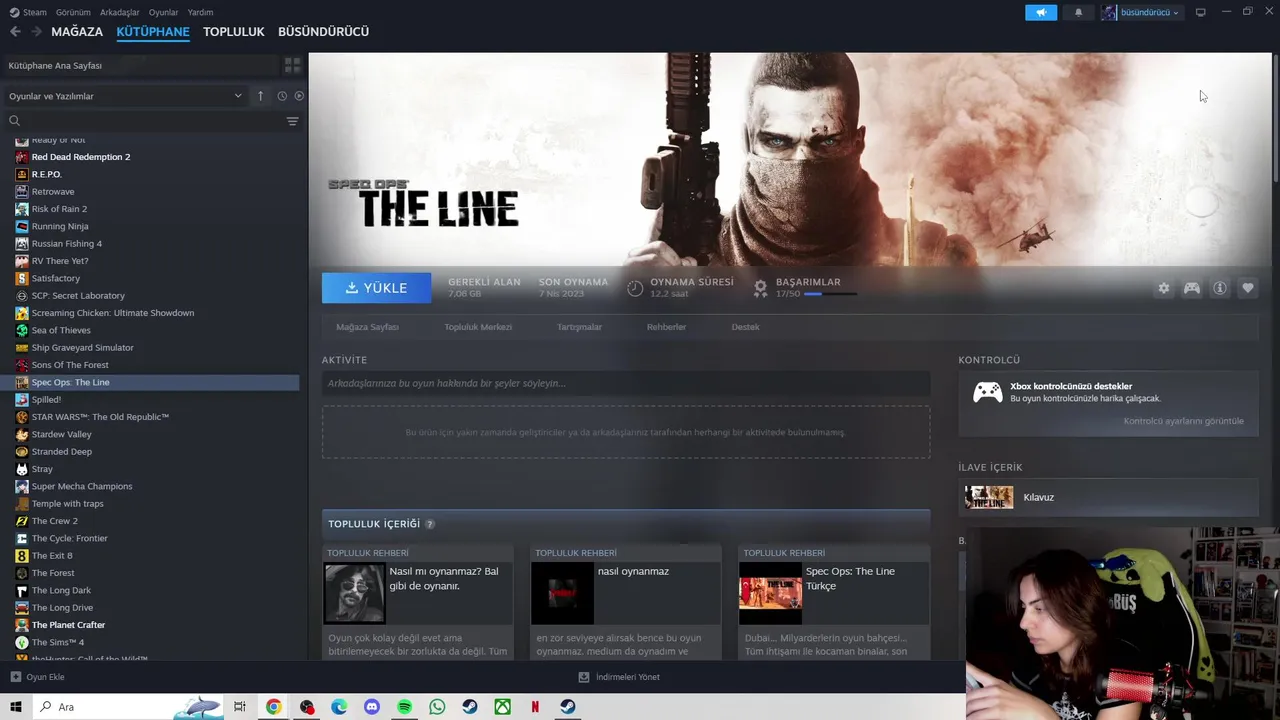Switch to MAĞAZA tab
Image resolution: width=1280 pixels, height=720 pixels.
pyautogui.click(x=77, y=32)
